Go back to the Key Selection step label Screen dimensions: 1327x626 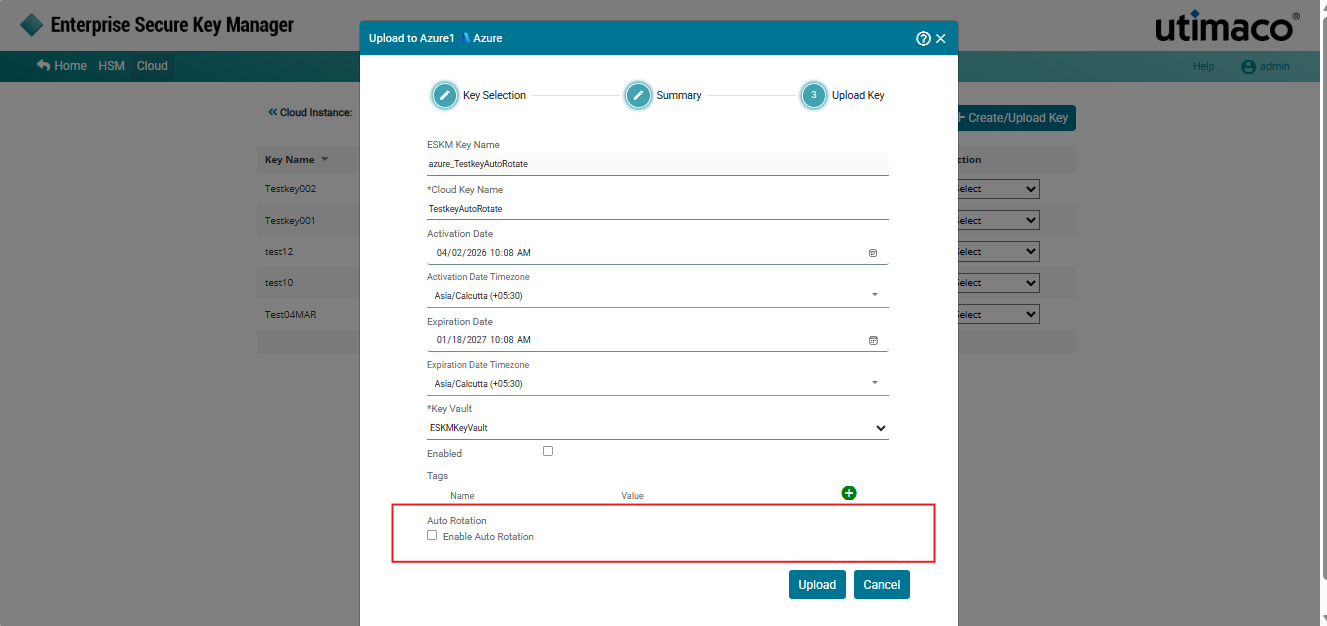494,95
